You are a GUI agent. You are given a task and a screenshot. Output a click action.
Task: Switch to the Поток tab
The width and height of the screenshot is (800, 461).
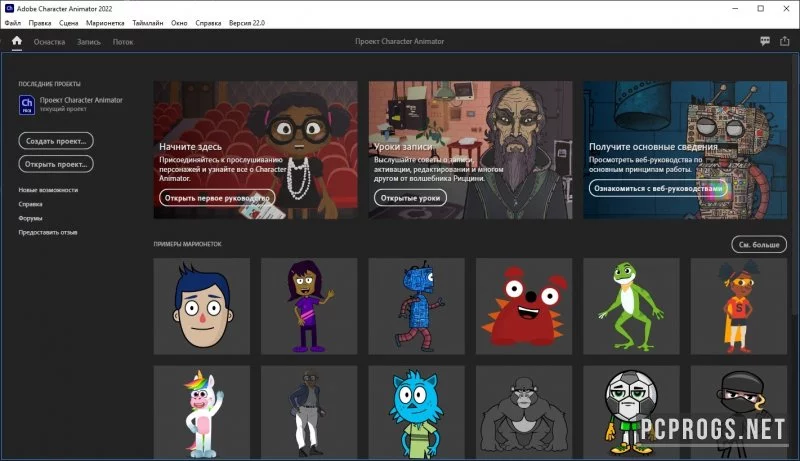(x=123, y=42)
